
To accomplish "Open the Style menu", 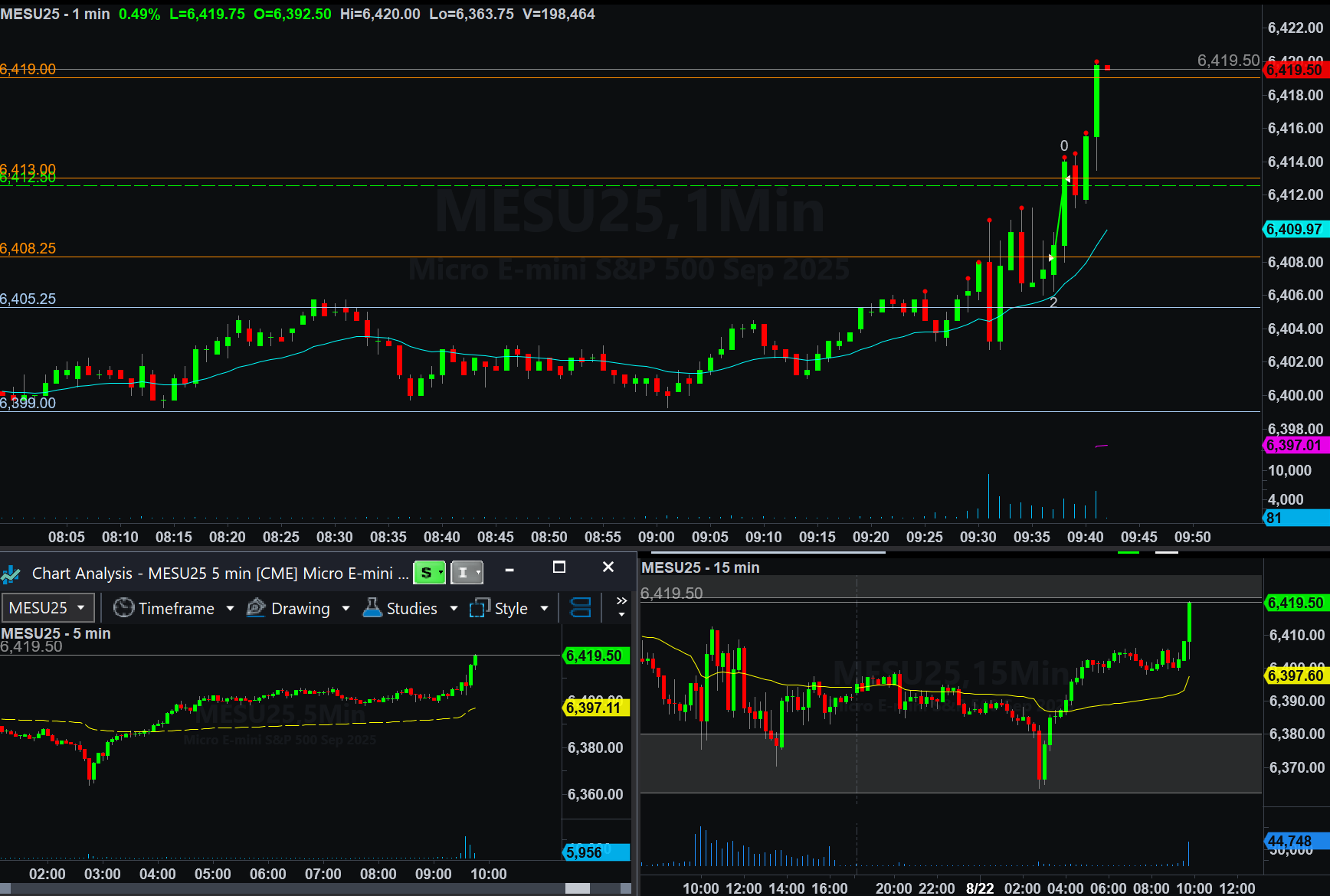I will tap(511, 608).
